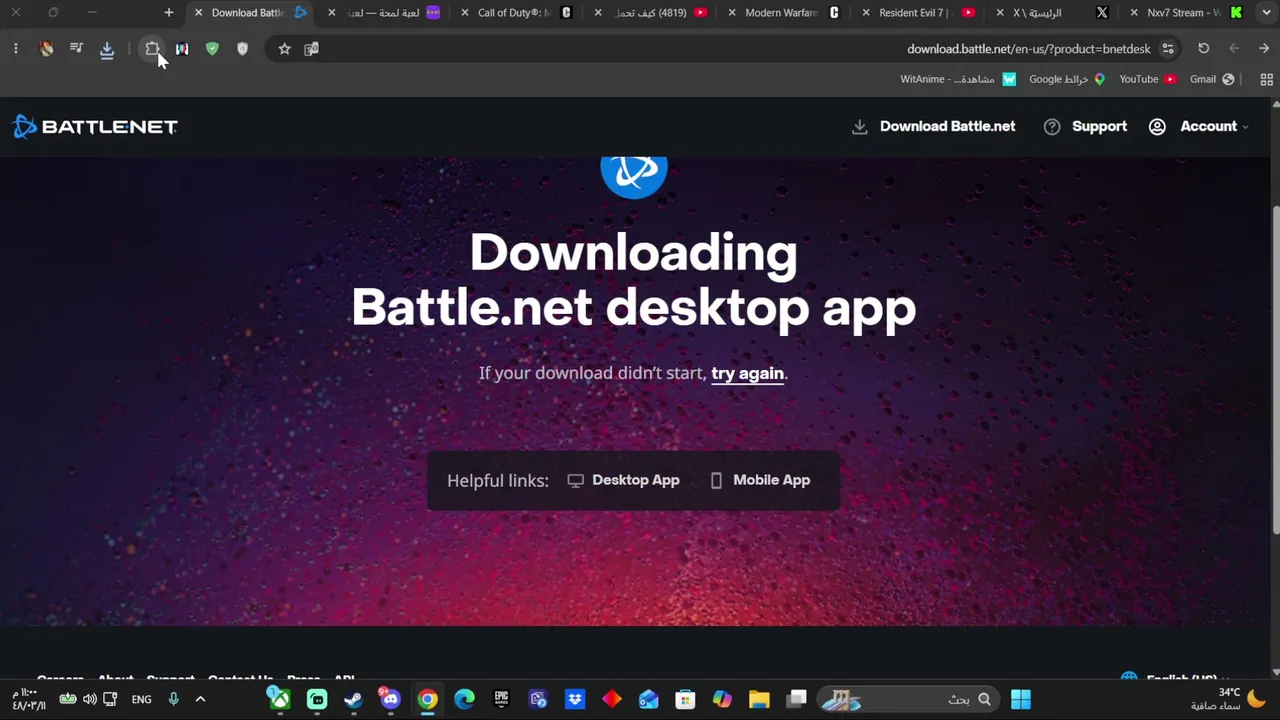Viewport: 1280px width, 720px height.
Task: Open Steam from taskbar
Action: tap(353, 699)
